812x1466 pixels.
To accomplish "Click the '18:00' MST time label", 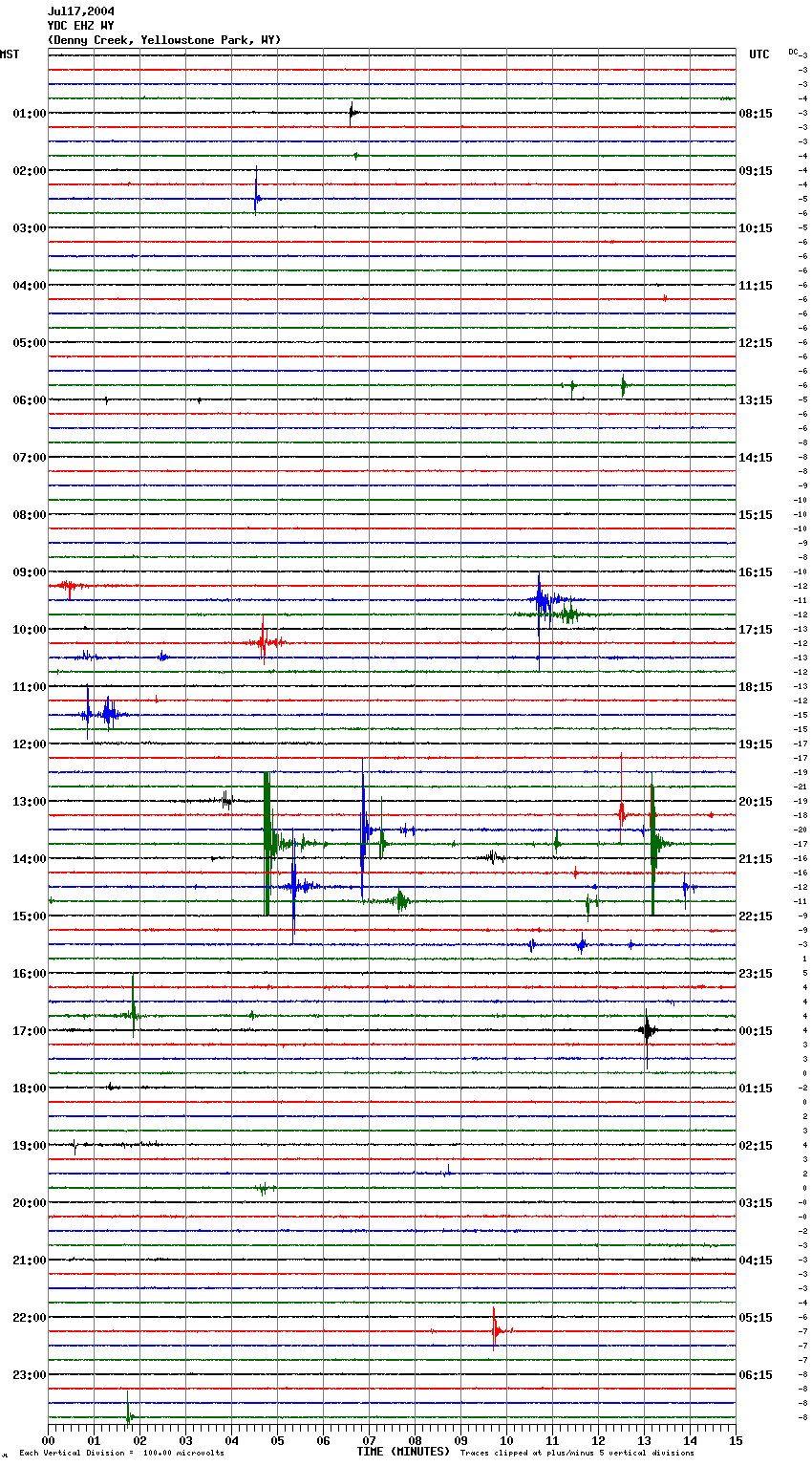I will (29, 1089).
